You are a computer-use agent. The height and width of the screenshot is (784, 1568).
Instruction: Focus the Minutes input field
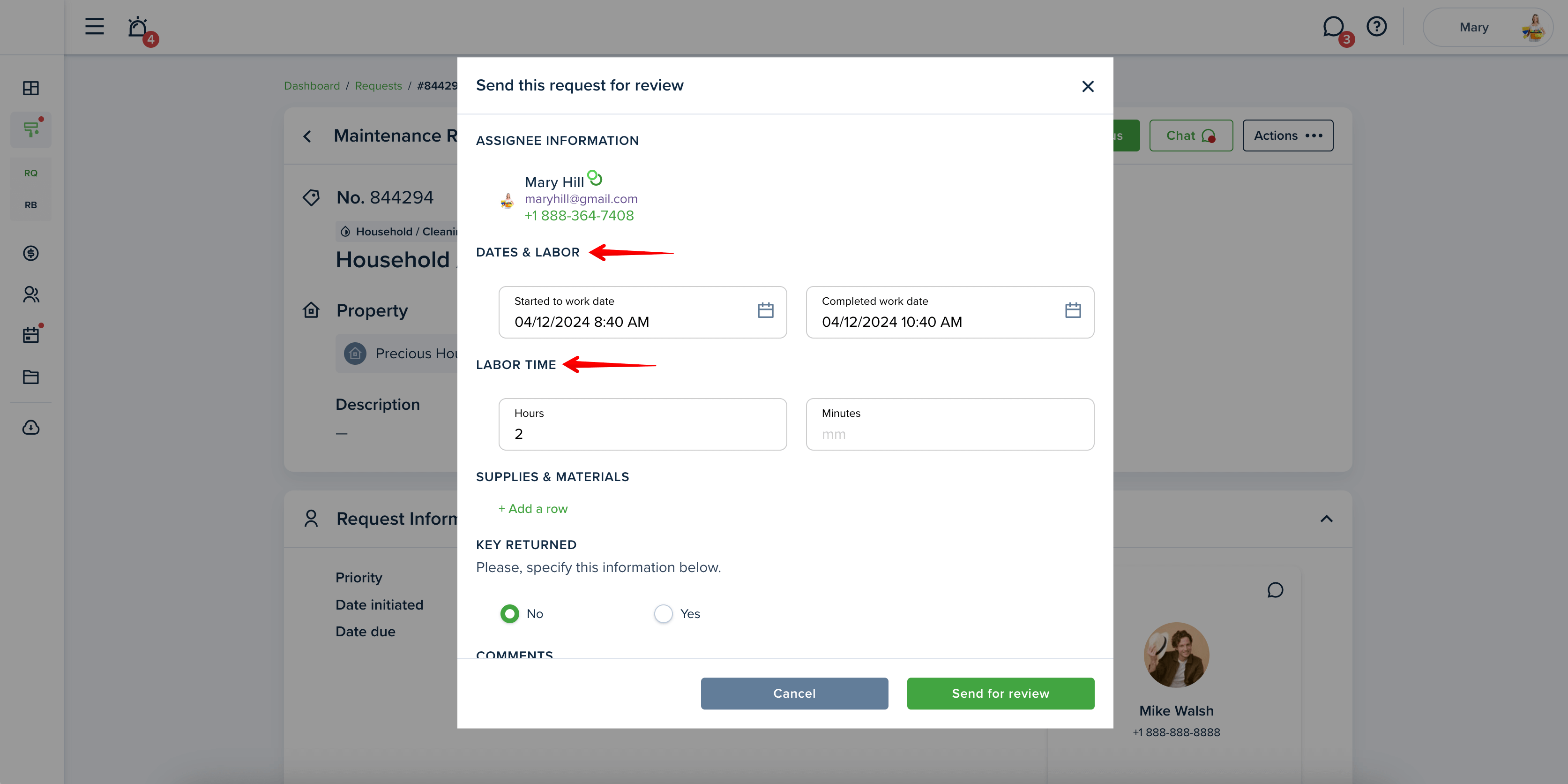click(x=949, y=425)
